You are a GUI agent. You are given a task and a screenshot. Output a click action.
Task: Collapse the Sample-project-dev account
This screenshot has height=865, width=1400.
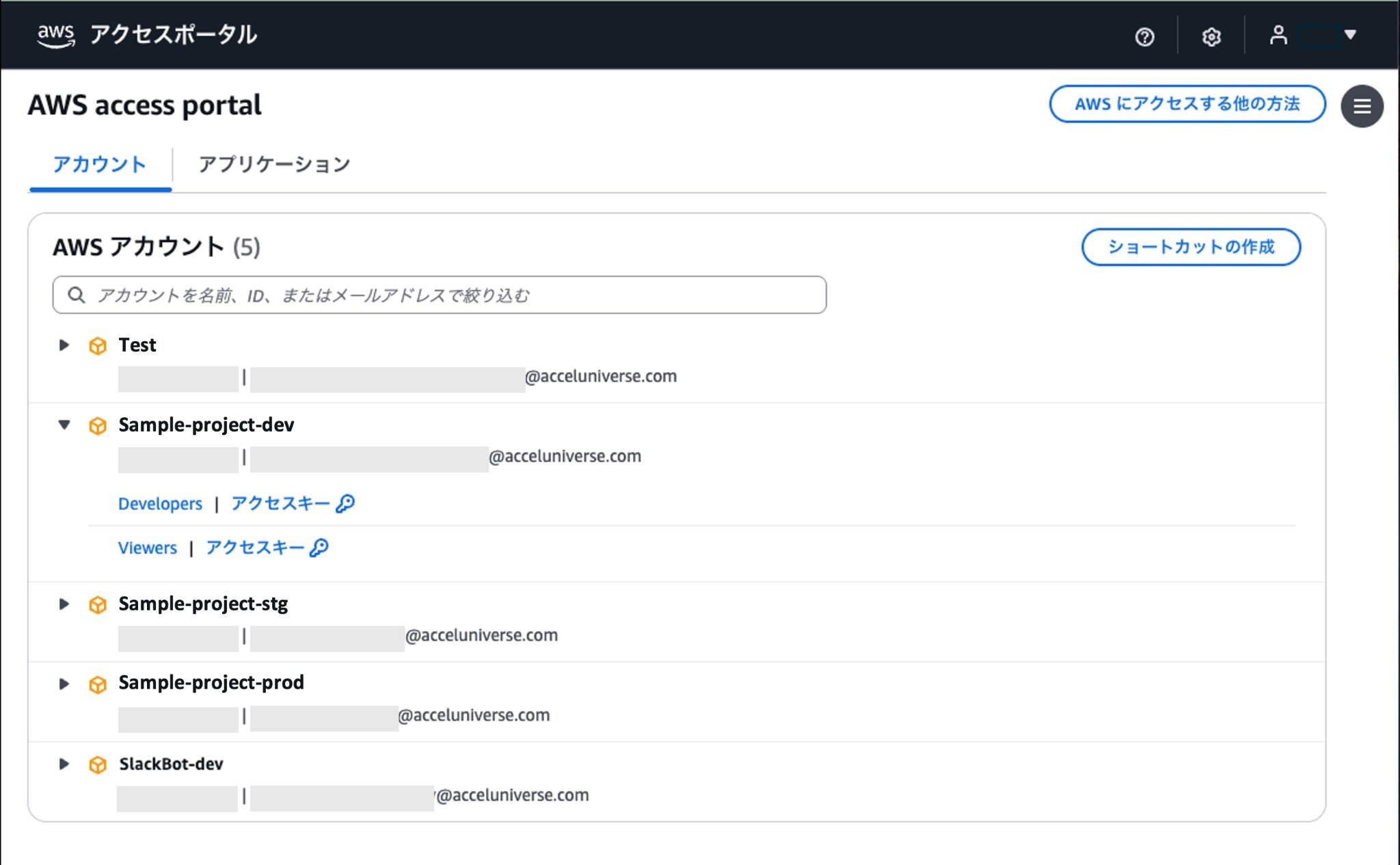(x=64, y=425)
